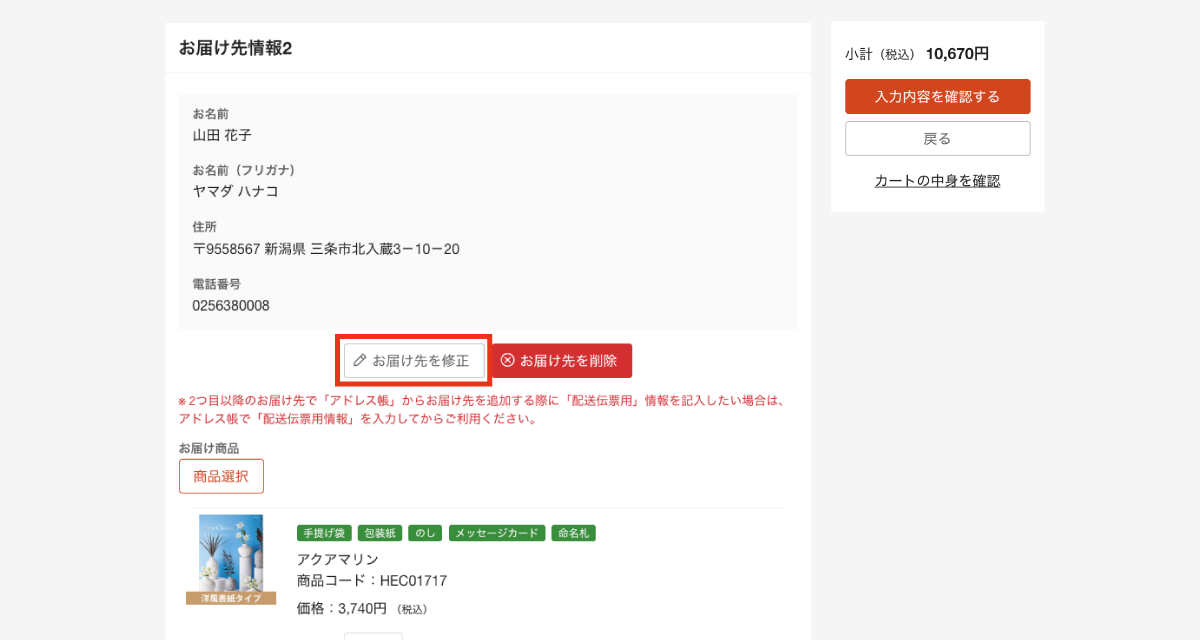
Task: Click the subtotal amount 10,670円
Action: 957,54
